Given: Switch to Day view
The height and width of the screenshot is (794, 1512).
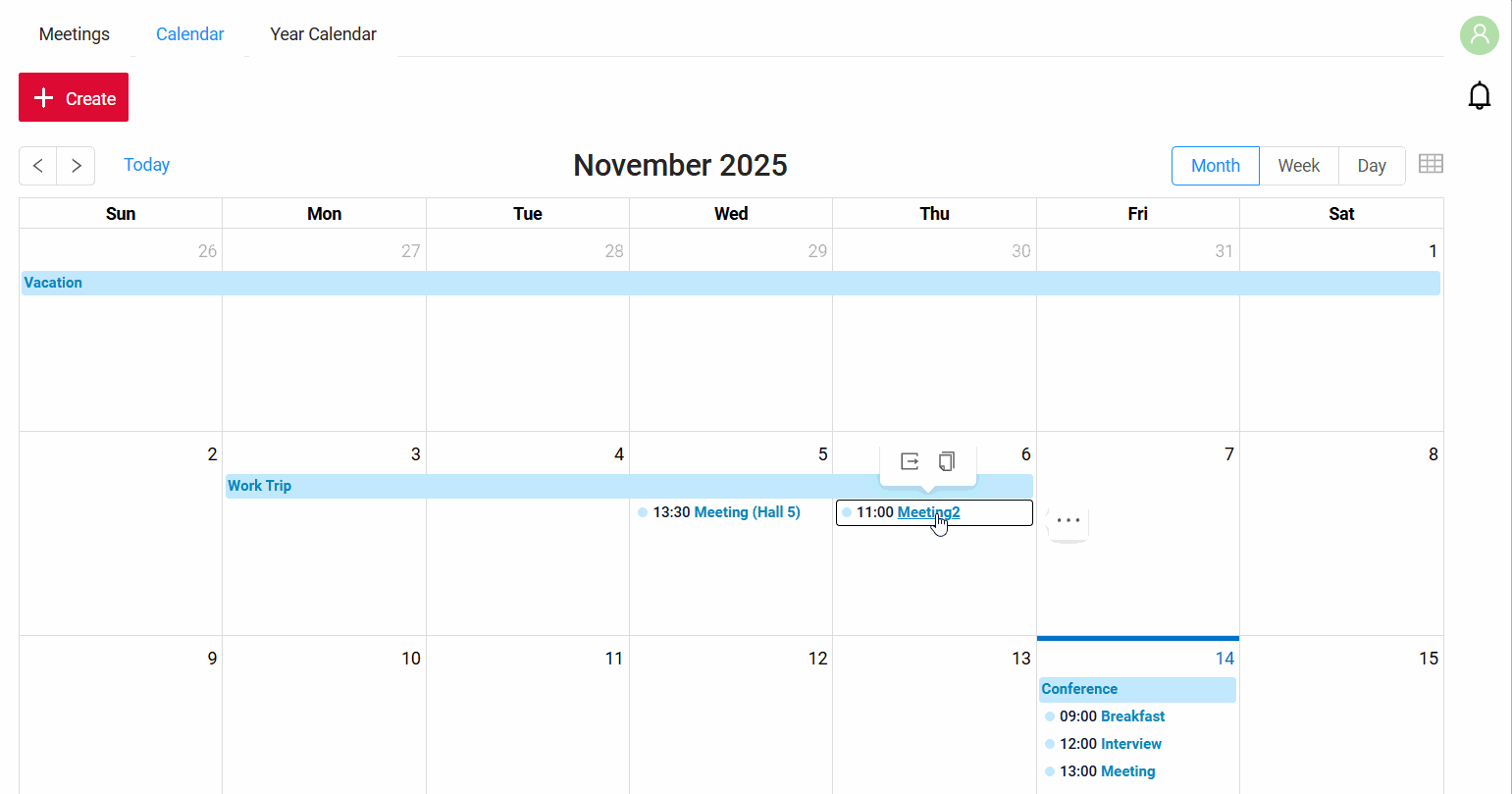Looking at the screenshot, I should click(x=1371, y=165).
